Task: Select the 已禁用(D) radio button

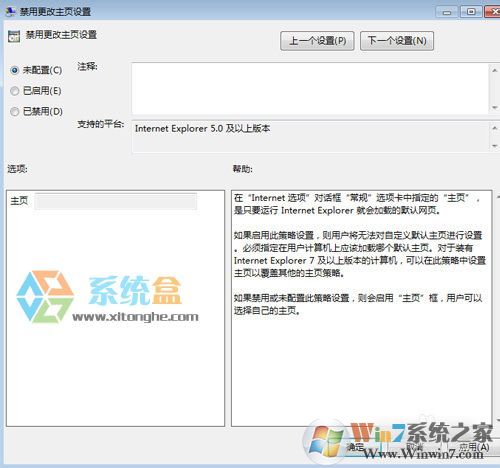Action: pyautogui.click(x=14, y=111)
